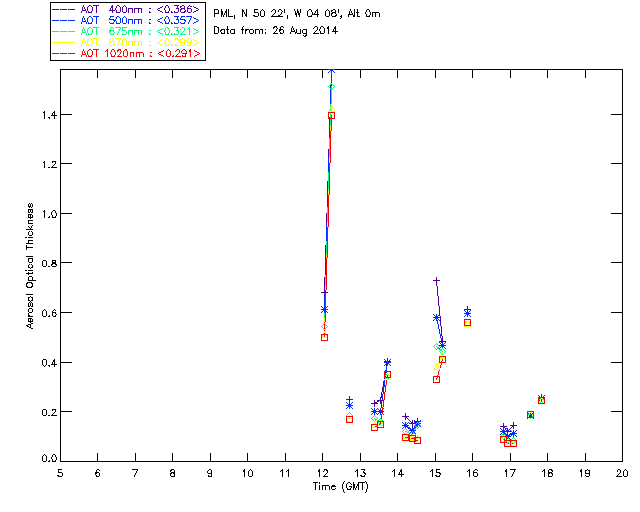Click the blue asterisk marker at 0.4 near 13.7h
This screenshot has height=512, width=640.
[x=387, y=362]
